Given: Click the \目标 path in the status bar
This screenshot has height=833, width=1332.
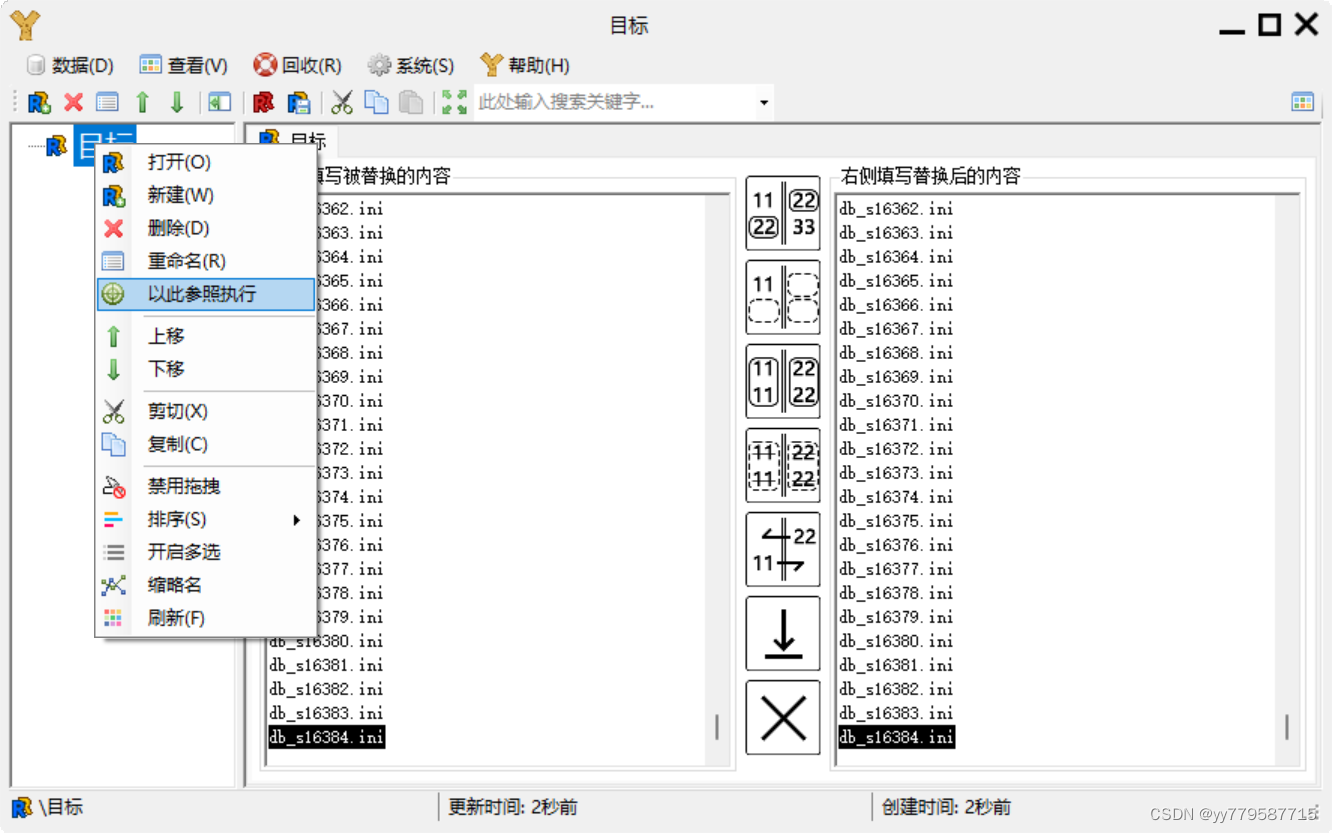Looking at the screenshot, I should (x=61, y=807).
